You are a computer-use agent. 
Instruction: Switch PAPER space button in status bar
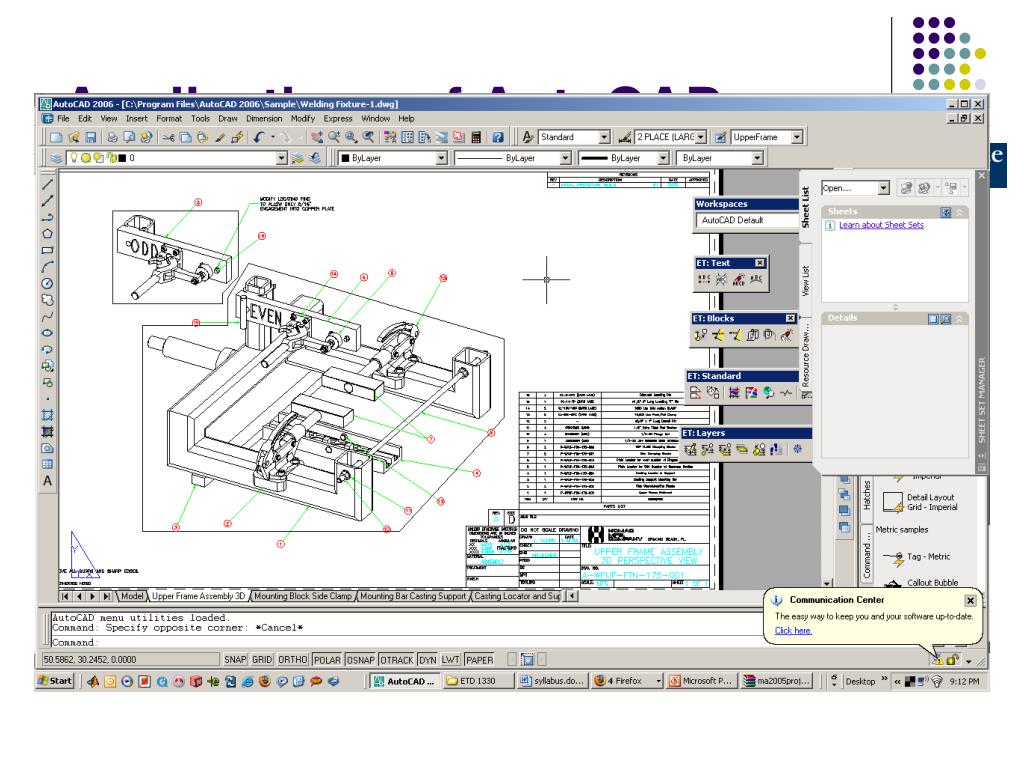click(479, 660)
